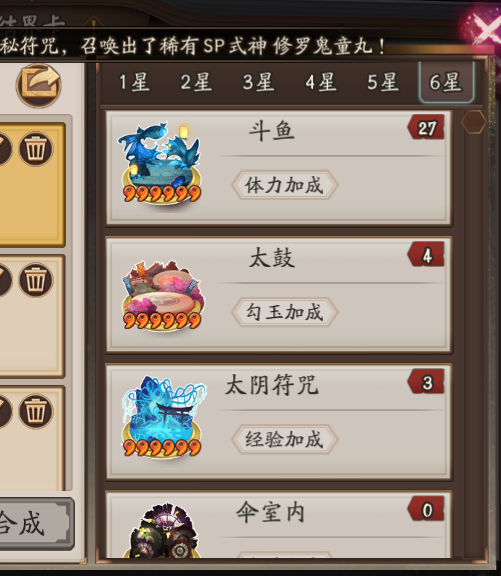
Task: Select the 伞室内 umbrella card image
Action: (163, 531)
